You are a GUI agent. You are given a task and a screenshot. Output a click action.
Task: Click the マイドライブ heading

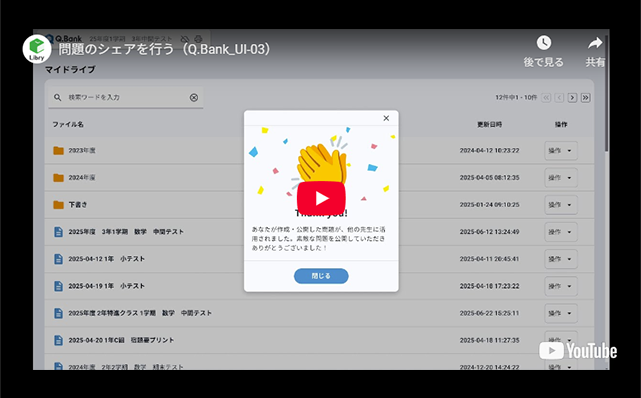click(70, 69)
